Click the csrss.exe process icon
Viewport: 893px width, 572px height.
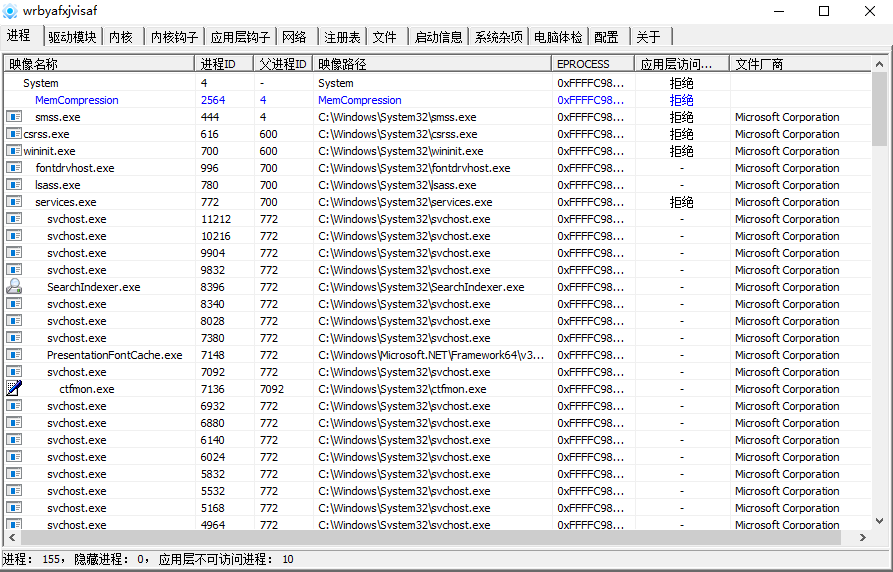[x=14, y=134]
